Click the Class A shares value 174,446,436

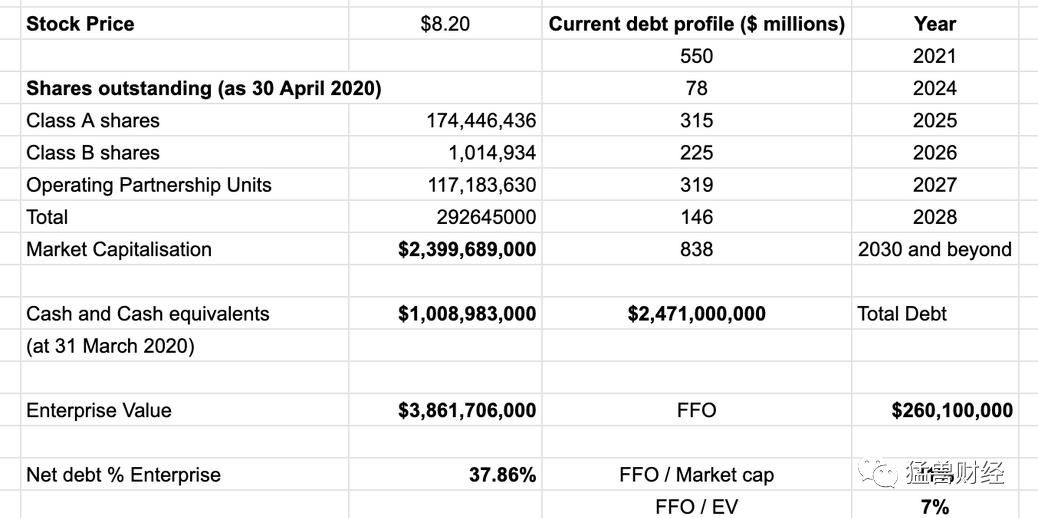(480, 121)
